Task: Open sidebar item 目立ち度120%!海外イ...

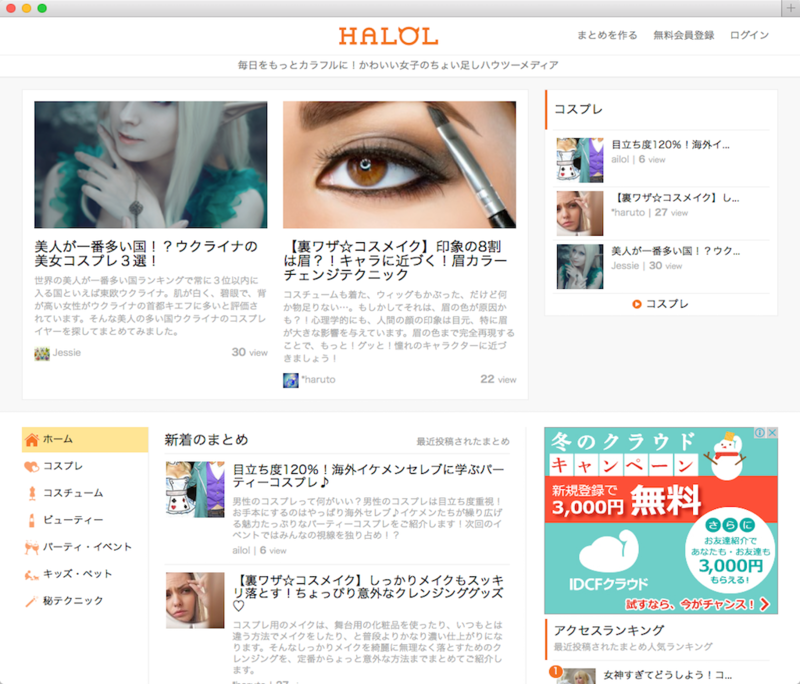Action: 670,145
